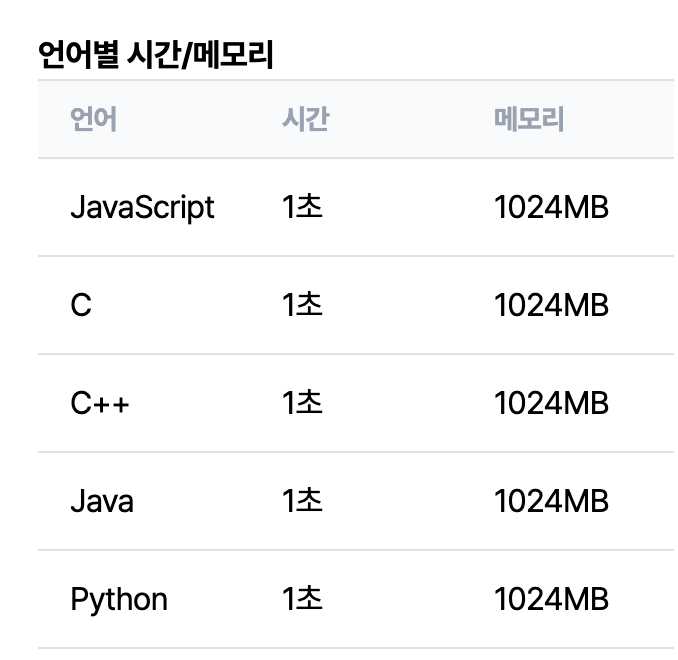Click the 시간 column header
This screenshot has height=660, width=678.
click(305, 119)
